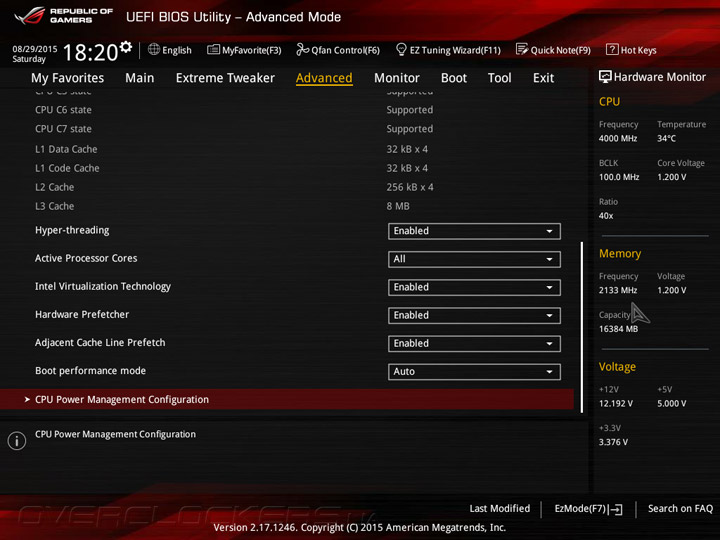Click the Qfan Control fan icon
720x540 pixels.
point(302,49)
